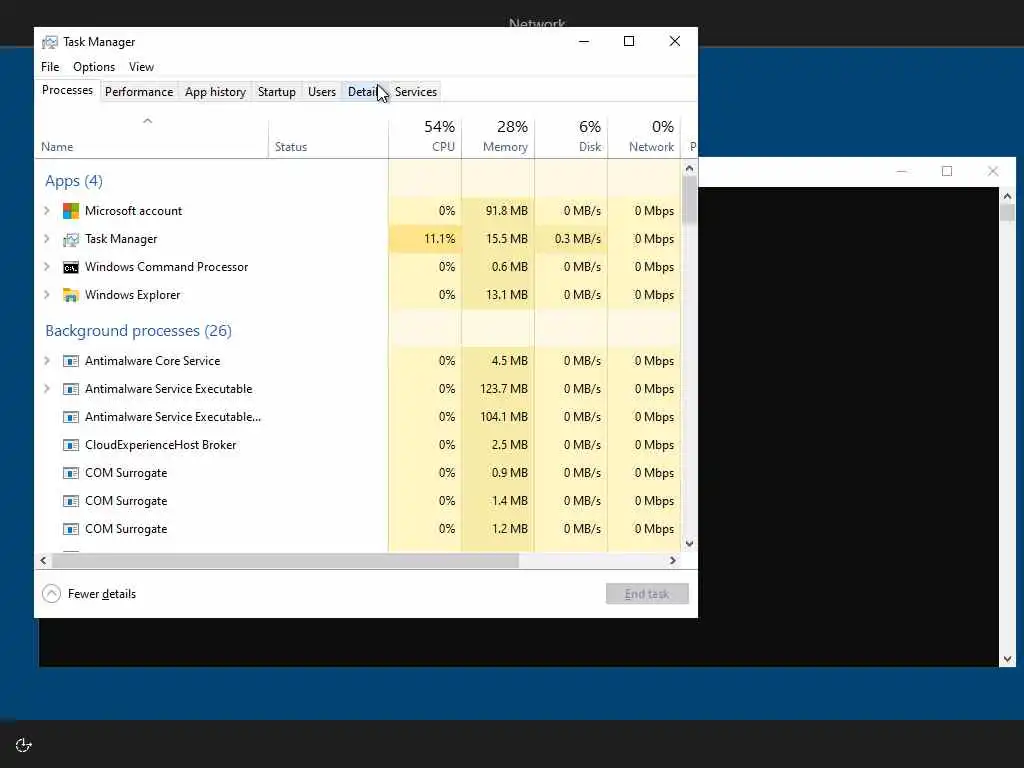The height and width of the screenshot is (768, 1024).
Task: Click the horizontal scrollbar left arrow
Action: [43, 560]
